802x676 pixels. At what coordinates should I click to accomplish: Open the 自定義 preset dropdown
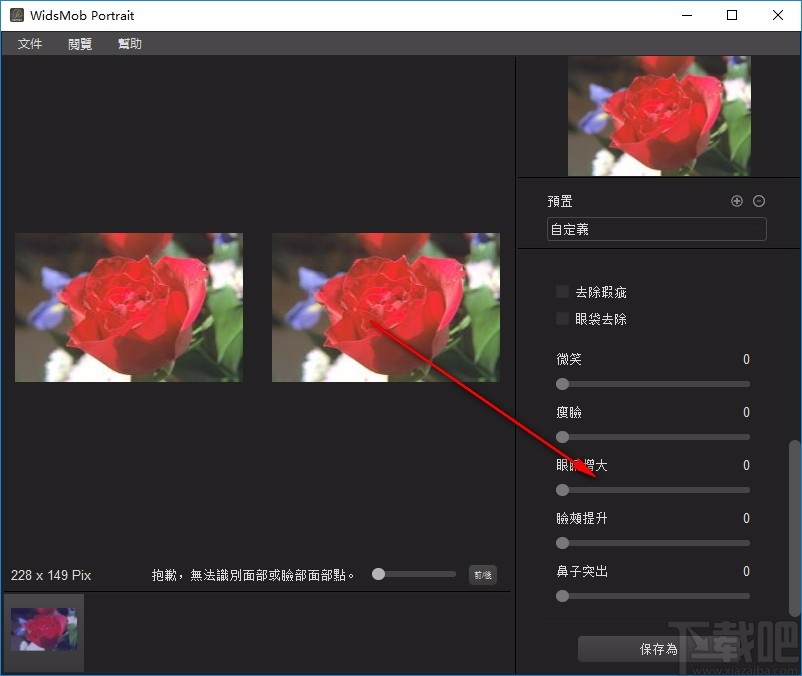click(x=657, y=229)
